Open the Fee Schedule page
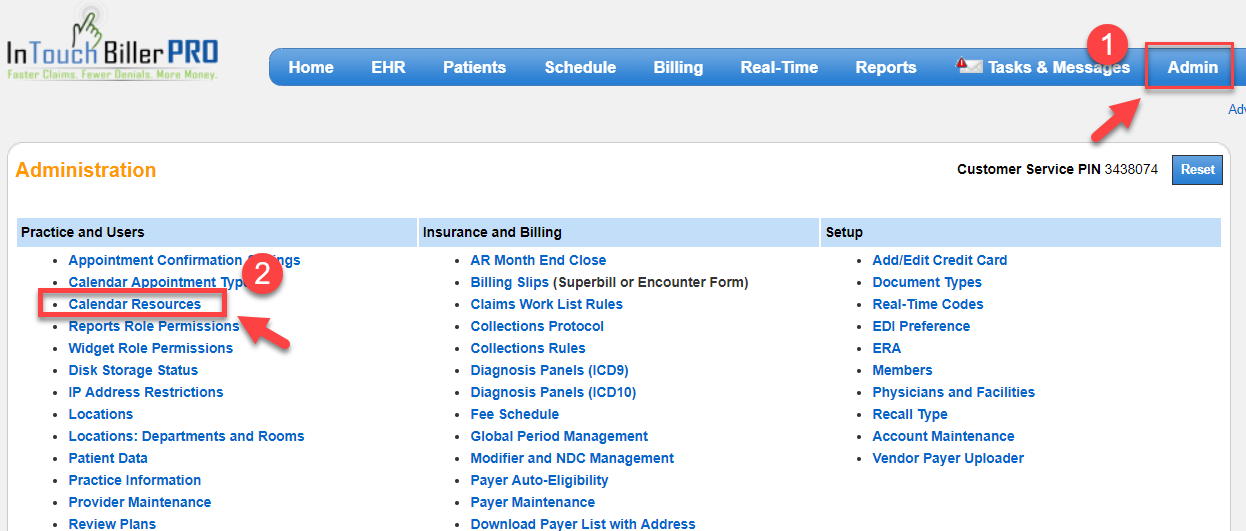The width and height of the screenshot is (1246, 531). tap(514, 414)
